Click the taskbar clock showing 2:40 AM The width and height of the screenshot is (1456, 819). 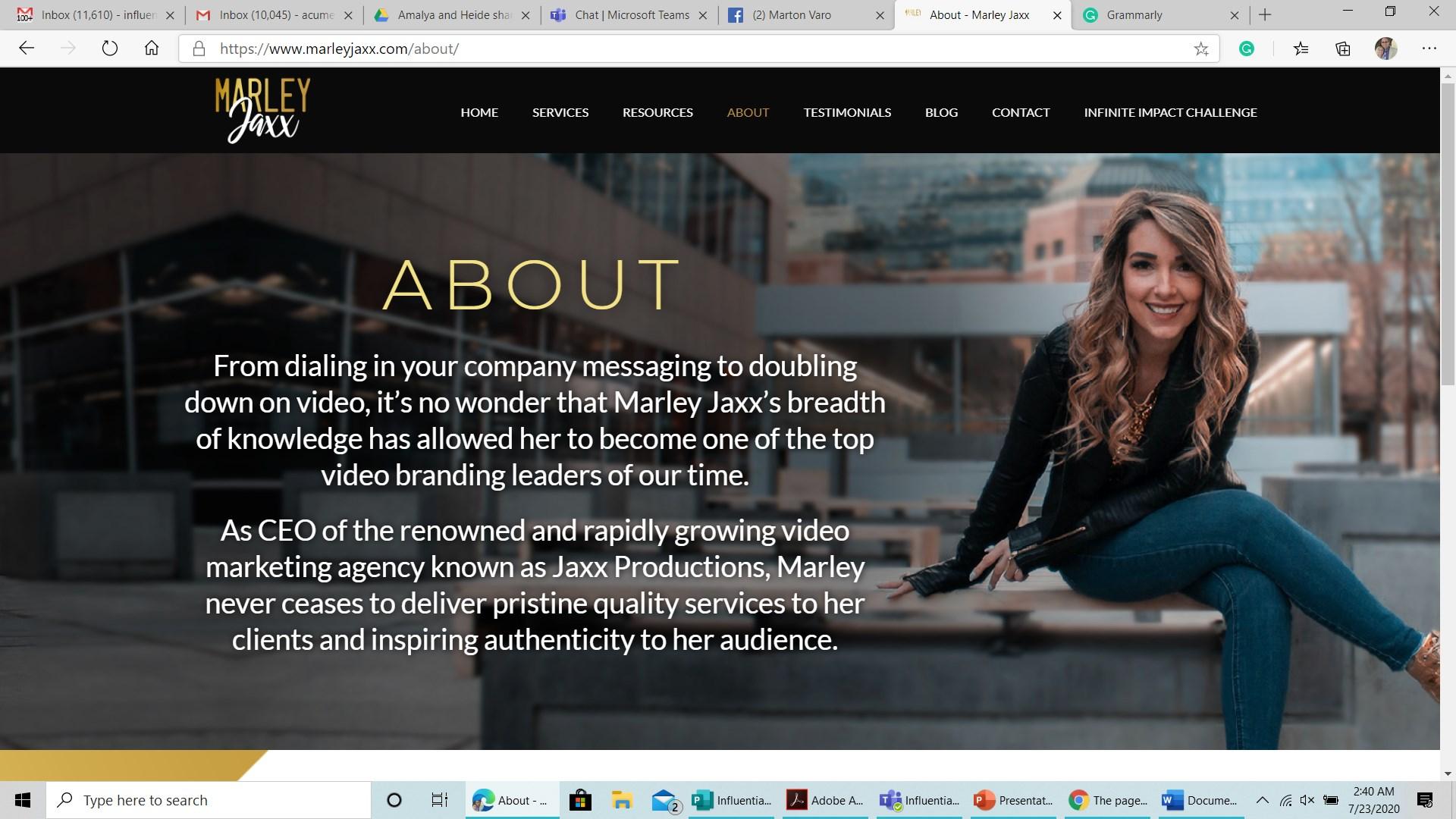pyautogui.click(x=1373, y=800)
